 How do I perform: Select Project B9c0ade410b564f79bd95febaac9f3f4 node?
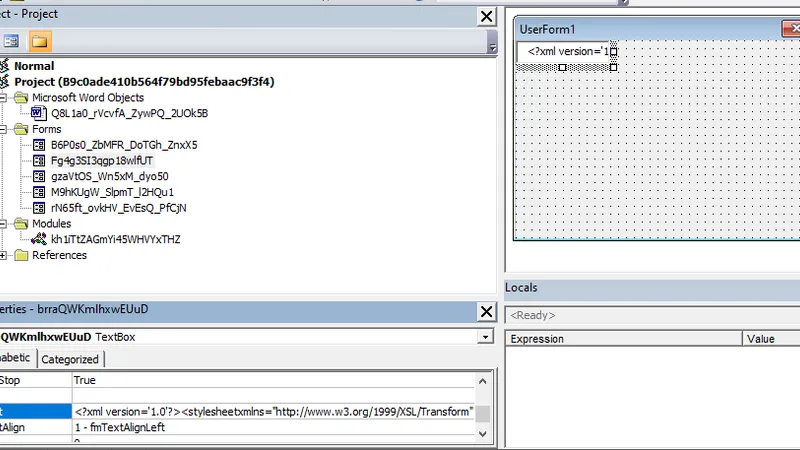click(144, 82)
